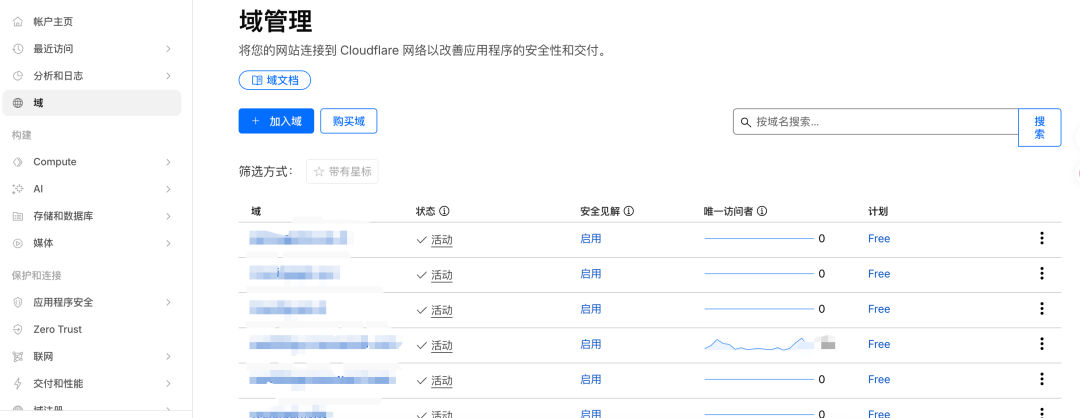Viewport: 1080px width, 418px height.
Task: Click the 计划 column header
Action: click(878, 211)
